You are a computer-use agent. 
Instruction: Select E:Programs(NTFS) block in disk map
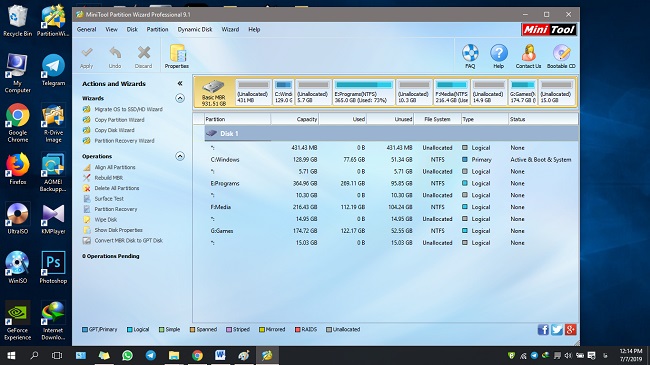pyautogui.click(x=364, y=92)
